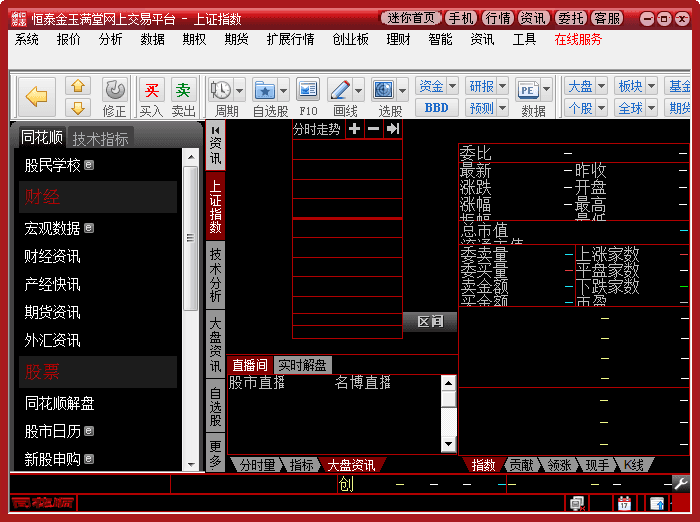The image size is (700, 522).
Task: Switch to the 实时解盘 tab
Action: click(x=301, y=365)
